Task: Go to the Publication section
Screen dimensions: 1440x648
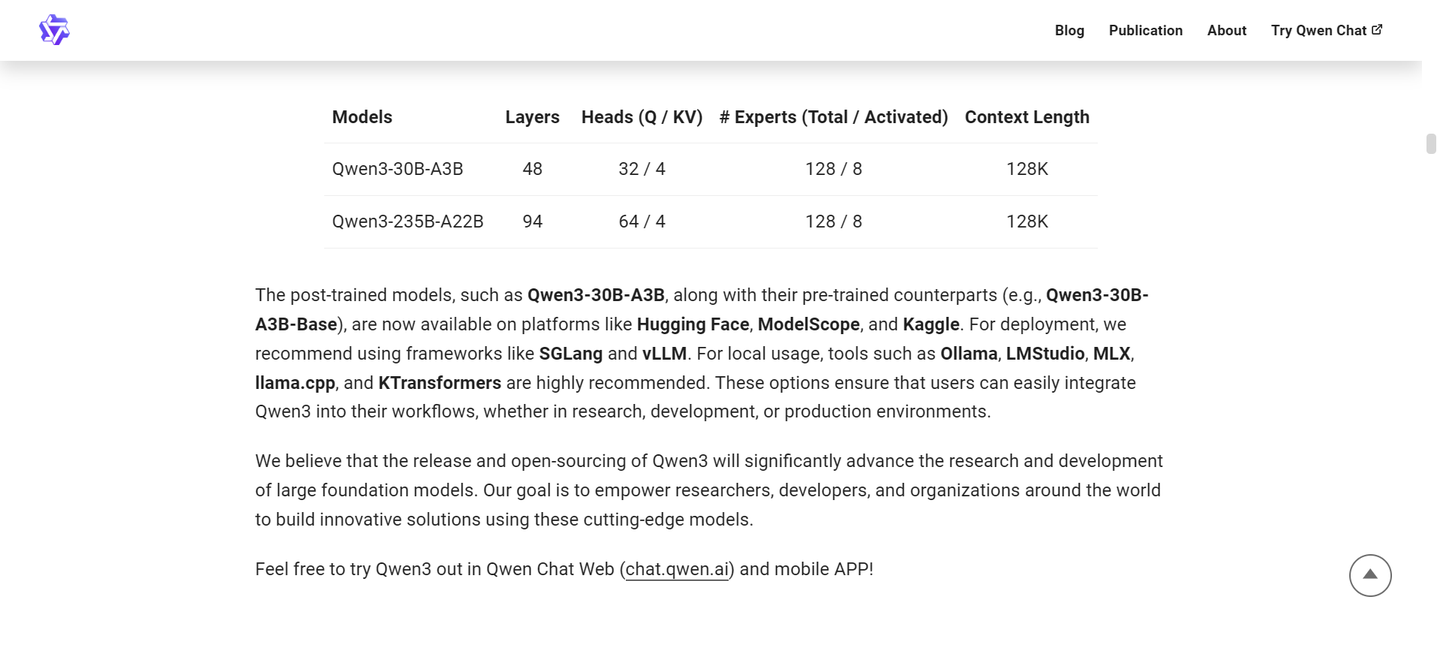Action: pyautogui.click(x=1145, y=30)
